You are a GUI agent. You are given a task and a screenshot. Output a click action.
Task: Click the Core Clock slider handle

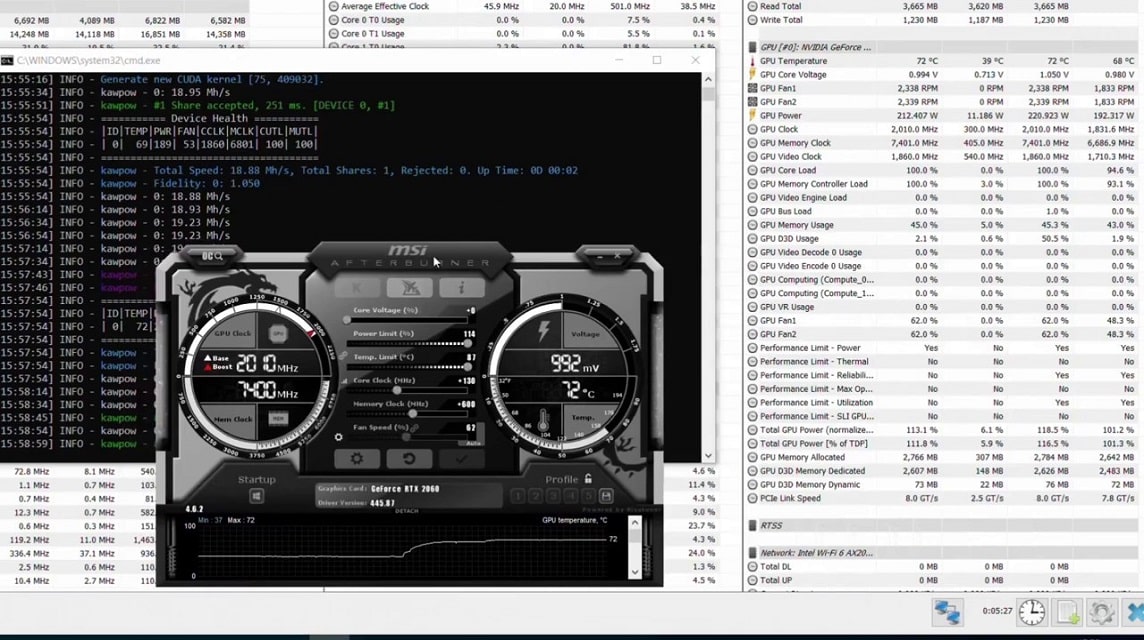point(397,390)
